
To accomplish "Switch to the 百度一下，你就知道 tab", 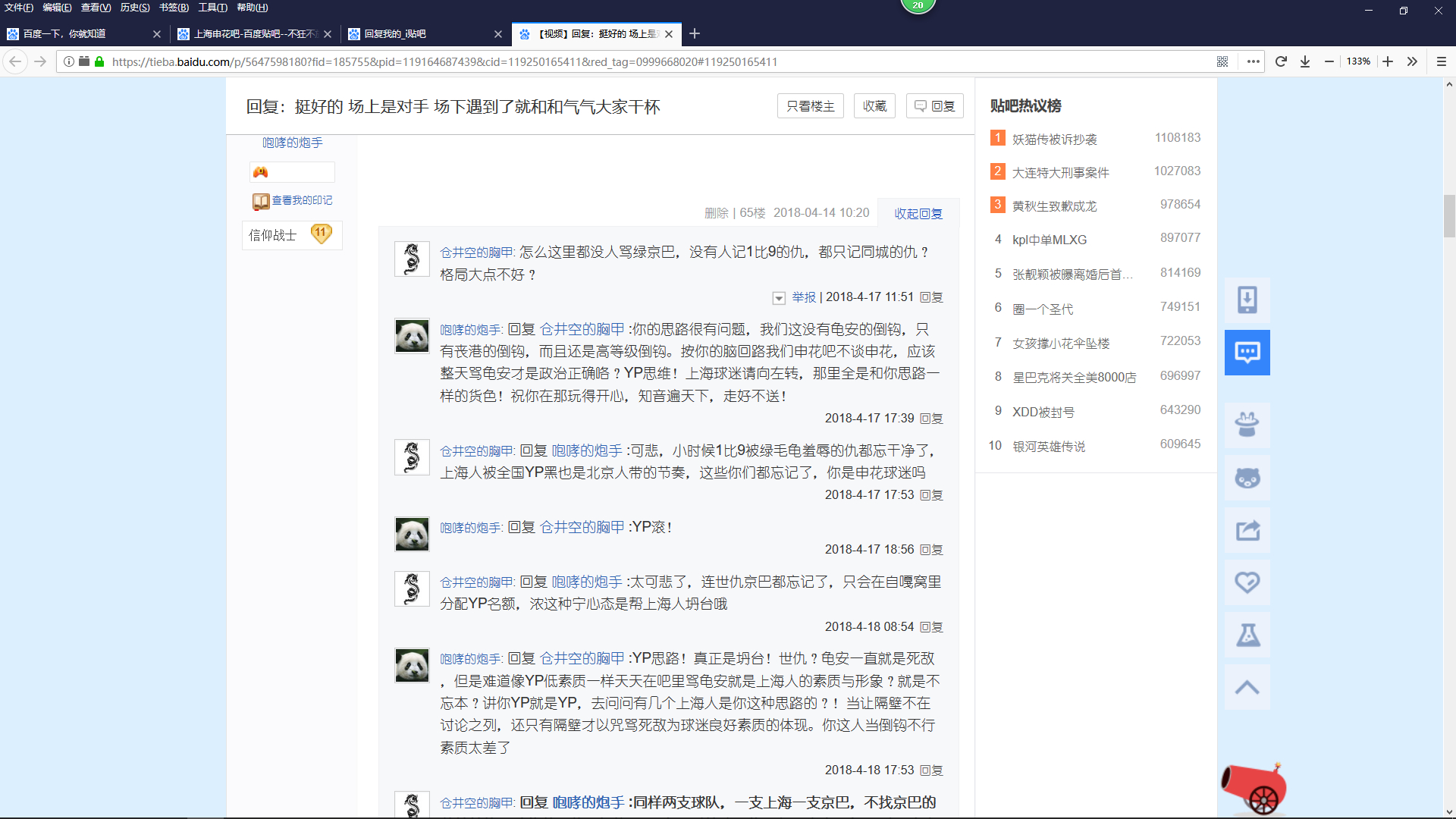I will pyautogui.click(x=83, y=33).
